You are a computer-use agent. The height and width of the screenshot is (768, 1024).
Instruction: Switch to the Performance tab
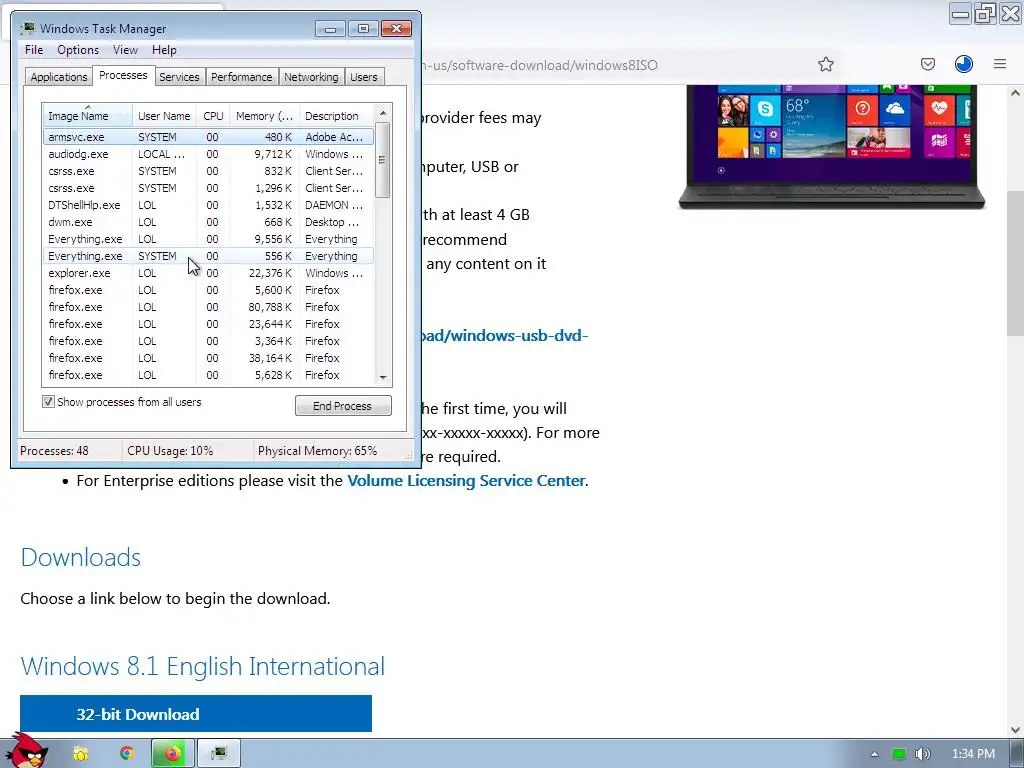pos(242,77)
